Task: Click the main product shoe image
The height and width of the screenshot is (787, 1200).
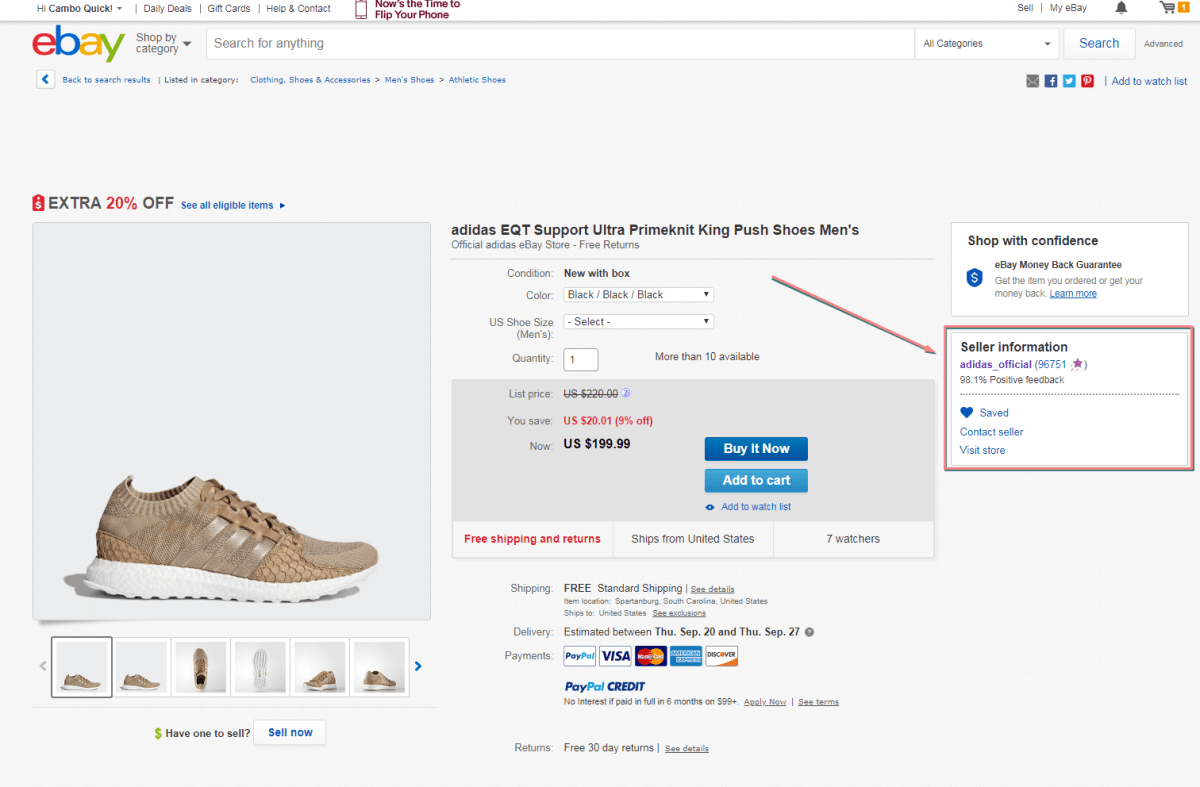Action: (x=232, y=421)
